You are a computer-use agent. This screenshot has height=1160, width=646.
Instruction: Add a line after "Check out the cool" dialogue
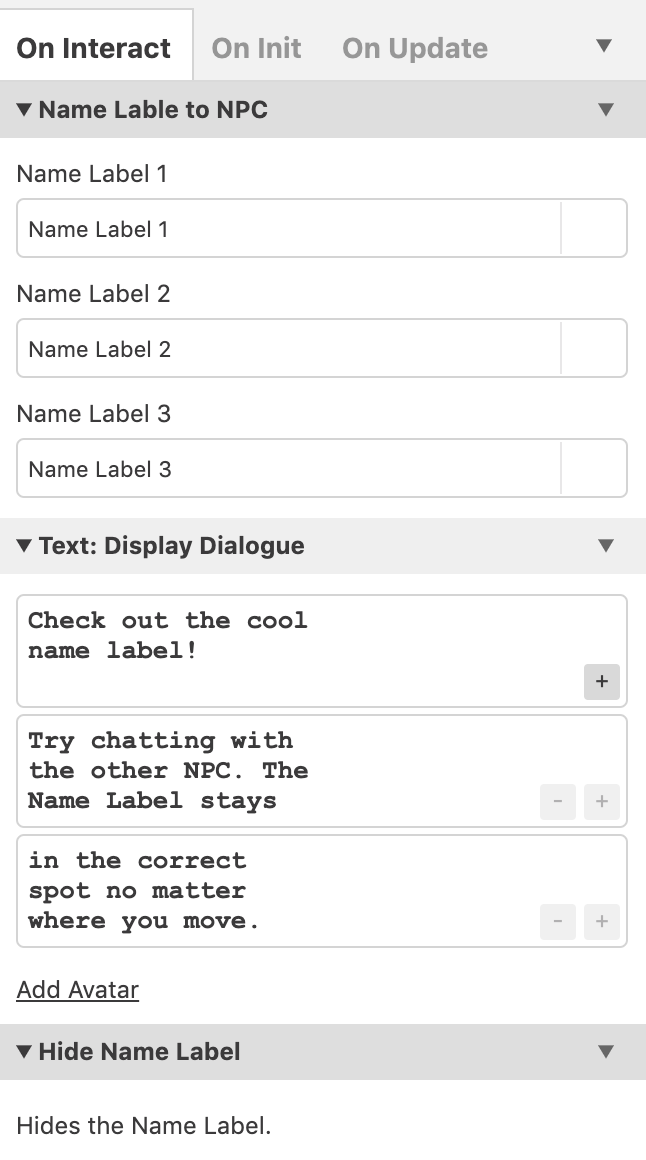(x=602, y=681)
